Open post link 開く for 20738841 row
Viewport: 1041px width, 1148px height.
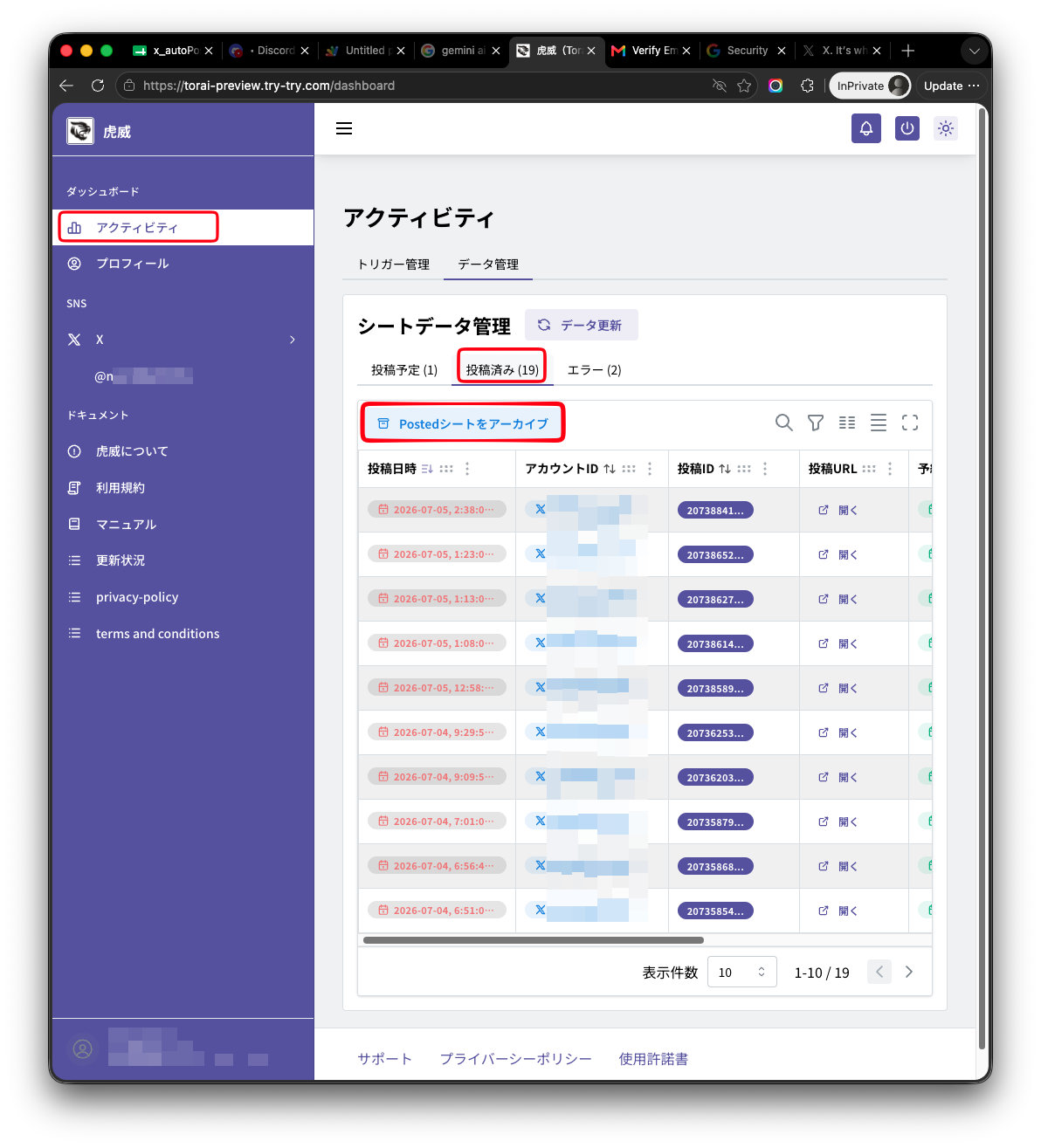(x=838, y=510)
